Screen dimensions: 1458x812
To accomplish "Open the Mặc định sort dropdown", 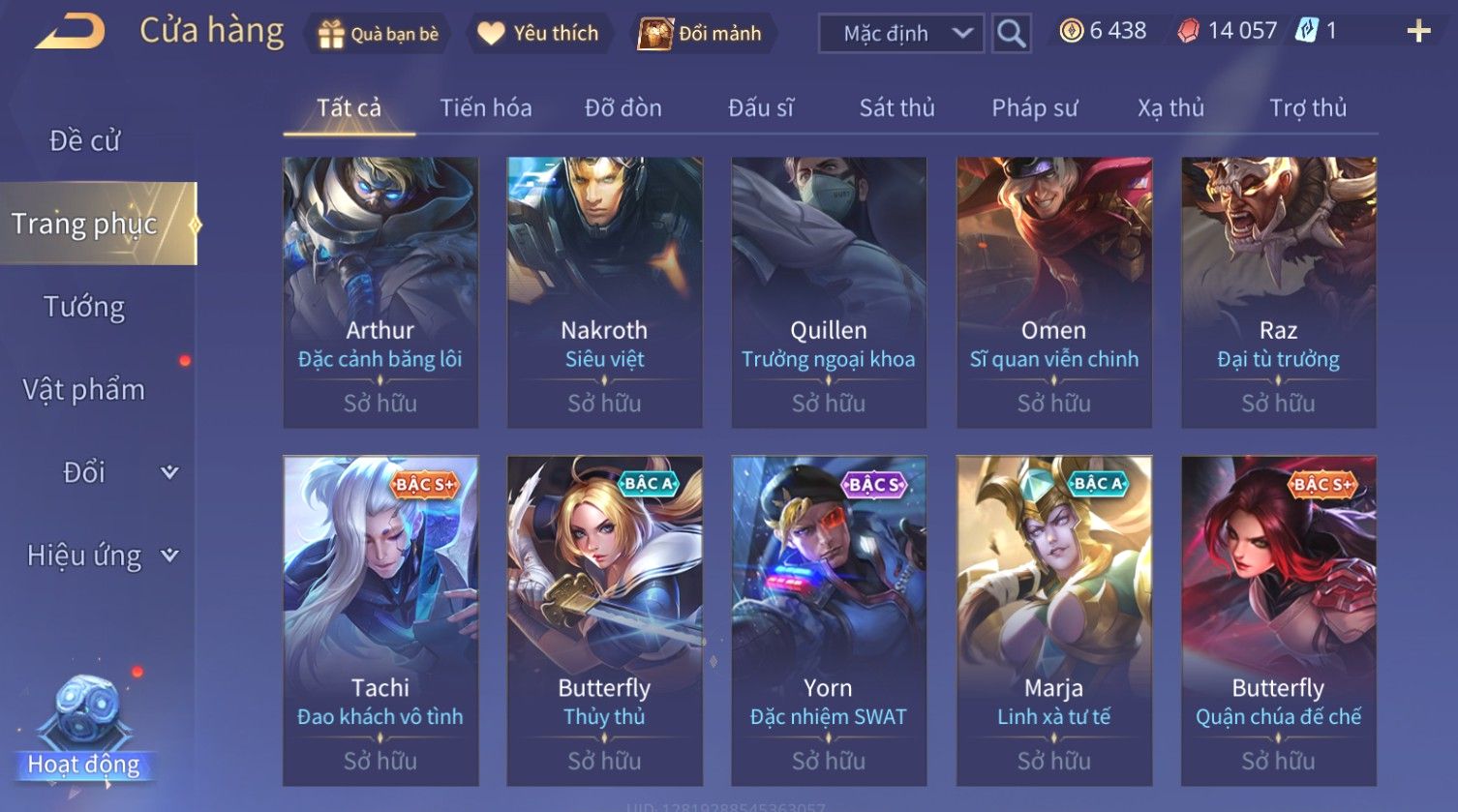I will [x=901, y=34].
